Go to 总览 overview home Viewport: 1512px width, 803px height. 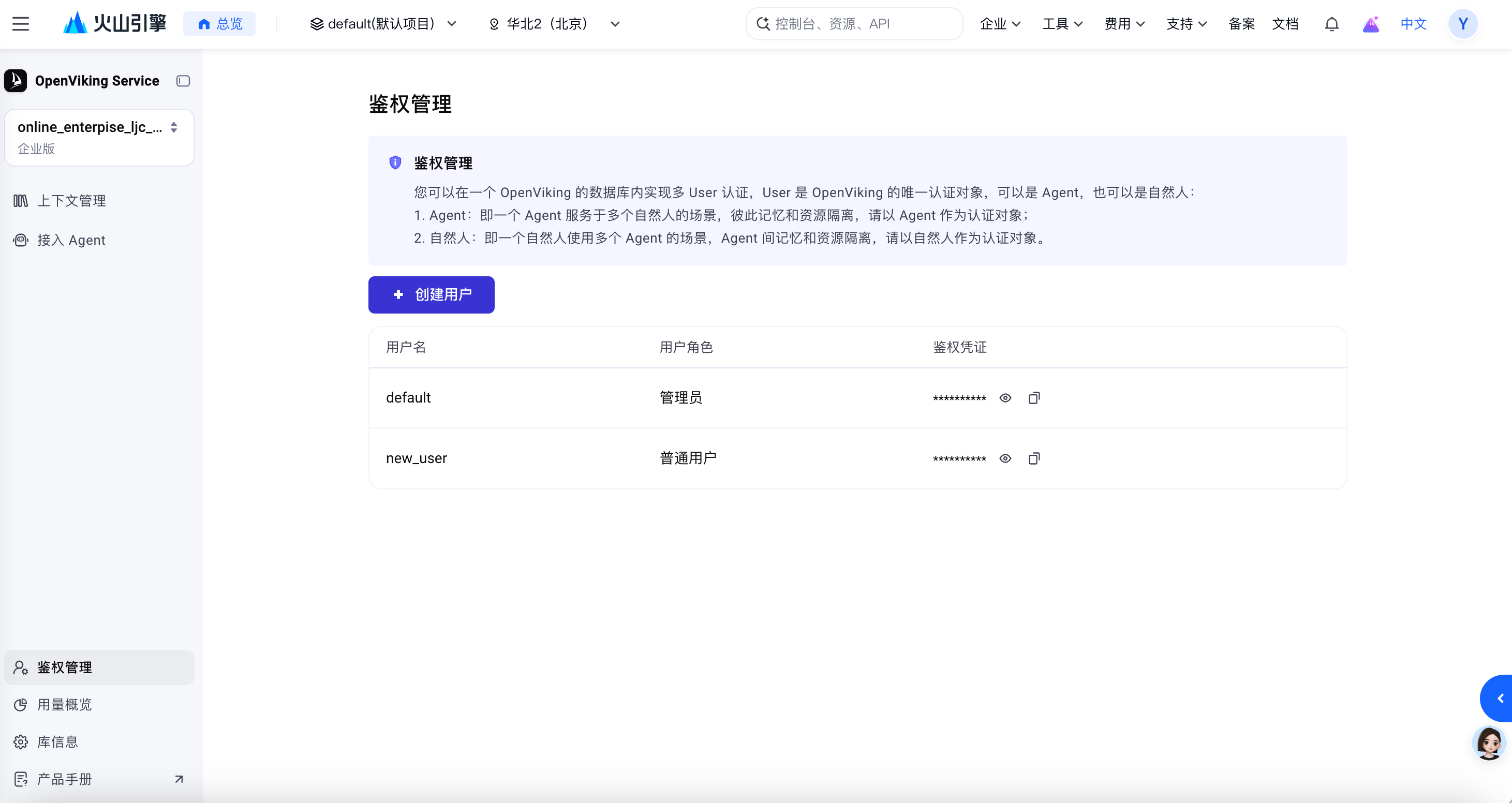(x=219, y=24)
